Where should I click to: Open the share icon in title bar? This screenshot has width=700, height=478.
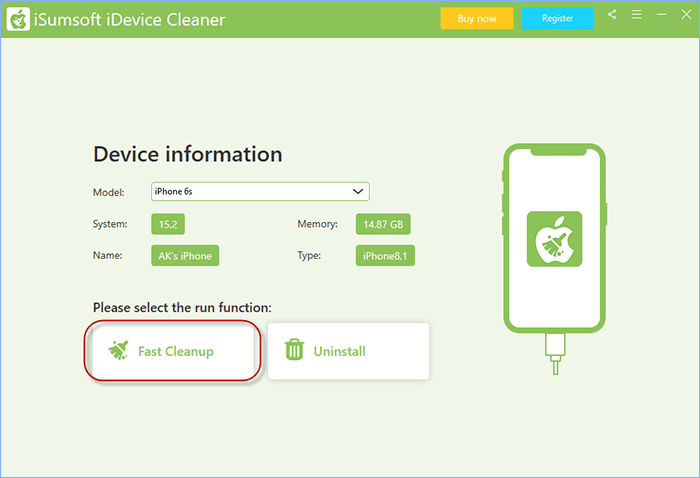coord(612,15)
